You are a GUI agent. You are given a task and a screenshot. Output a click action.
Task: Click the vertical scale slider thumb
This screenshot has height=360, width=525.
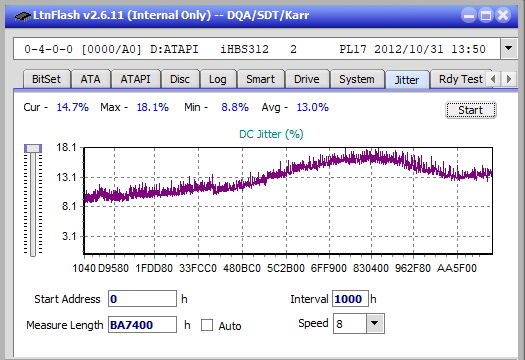point(33,148)
